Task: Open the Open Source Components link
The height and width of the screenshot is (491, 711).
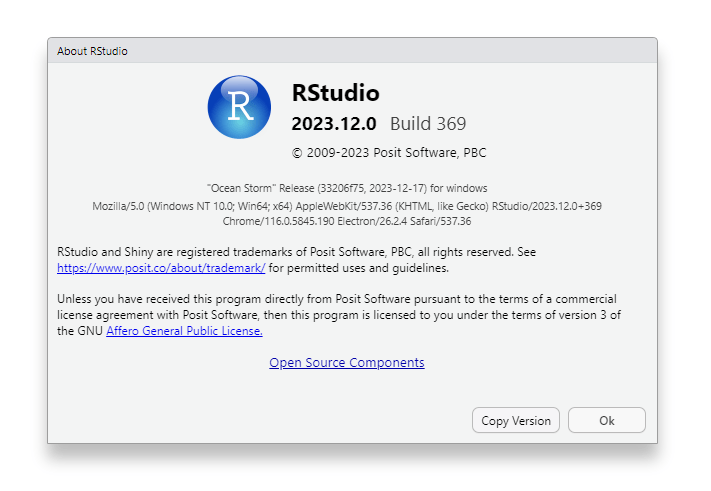Action: point(347,363)
